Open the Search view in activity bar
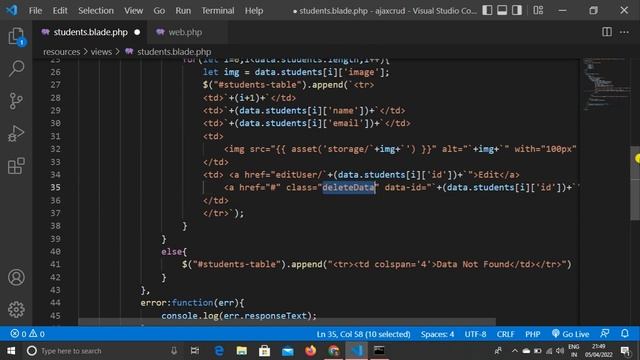This screenshot has height=360, width=640. 16,68
